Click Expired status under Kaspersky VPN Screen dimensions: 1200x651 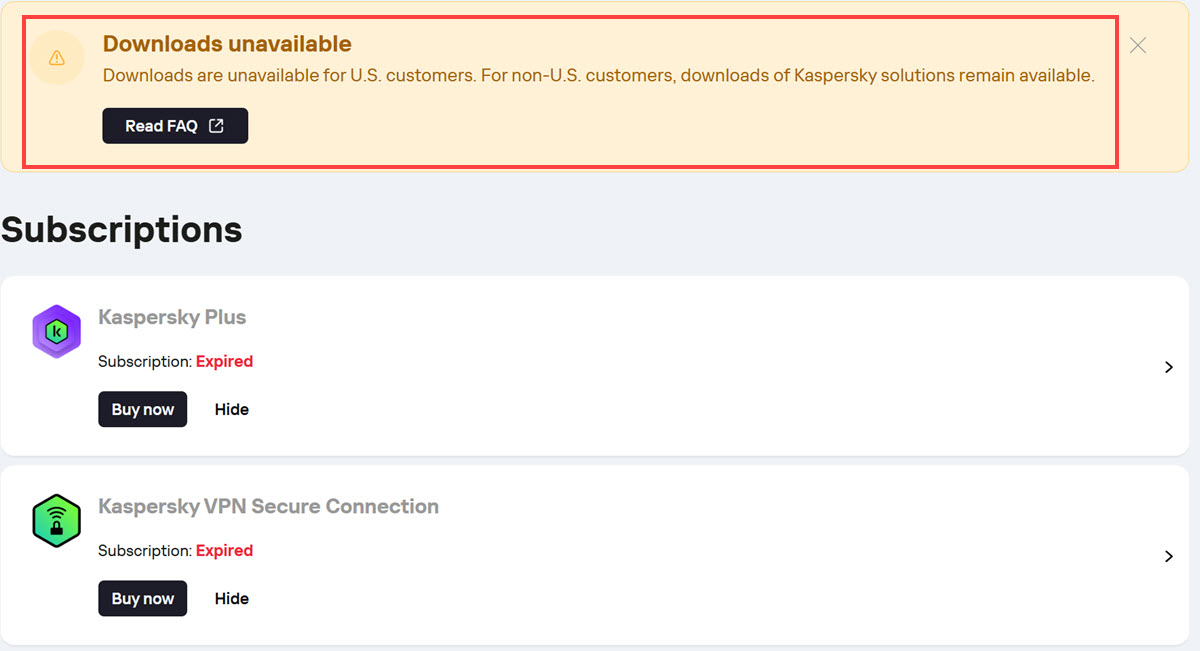click(x=224, y=550)
